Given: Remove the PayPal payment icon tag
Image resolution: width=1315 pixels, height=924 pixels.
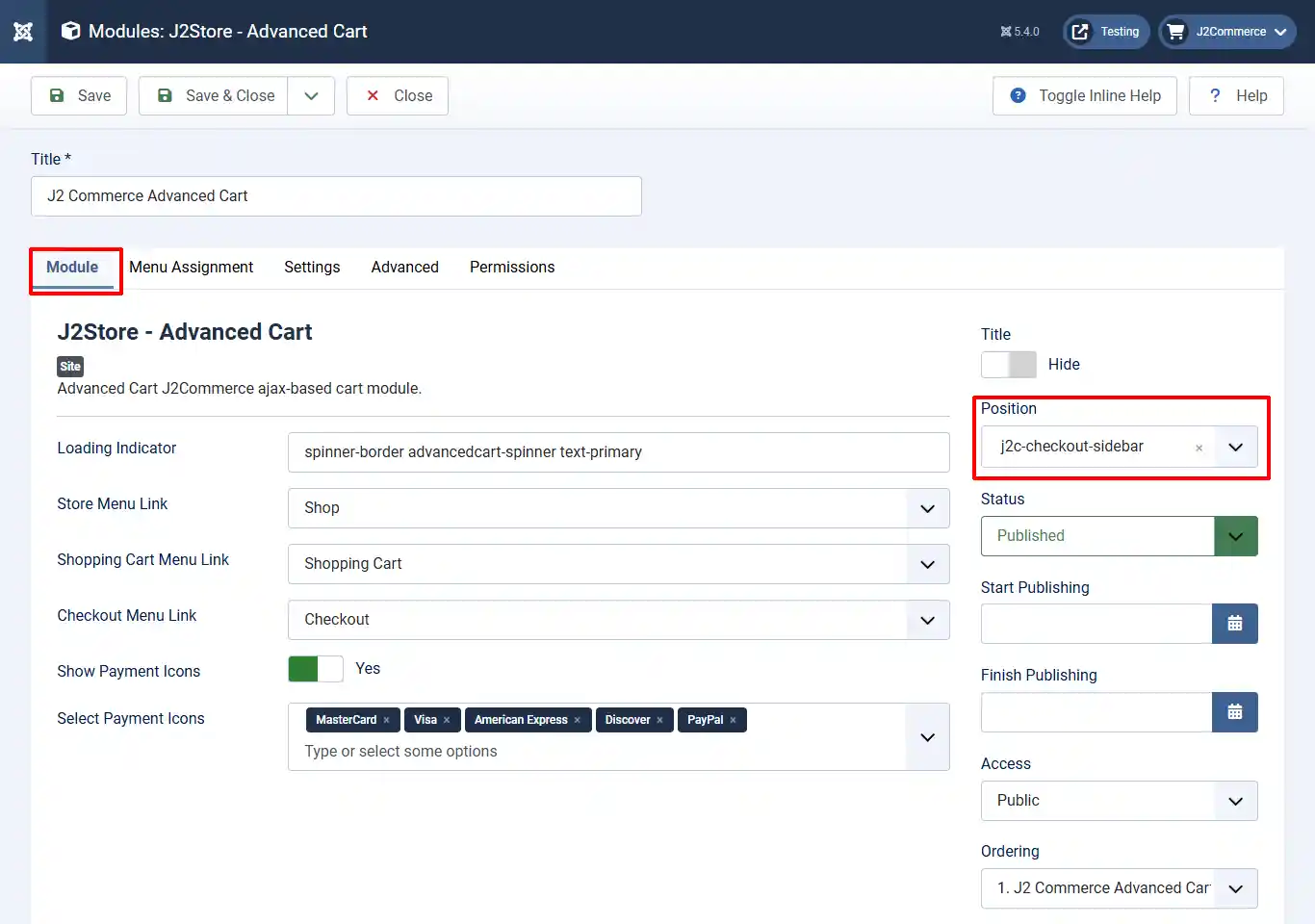Looking at the screenshot, I should coord(734,720).
